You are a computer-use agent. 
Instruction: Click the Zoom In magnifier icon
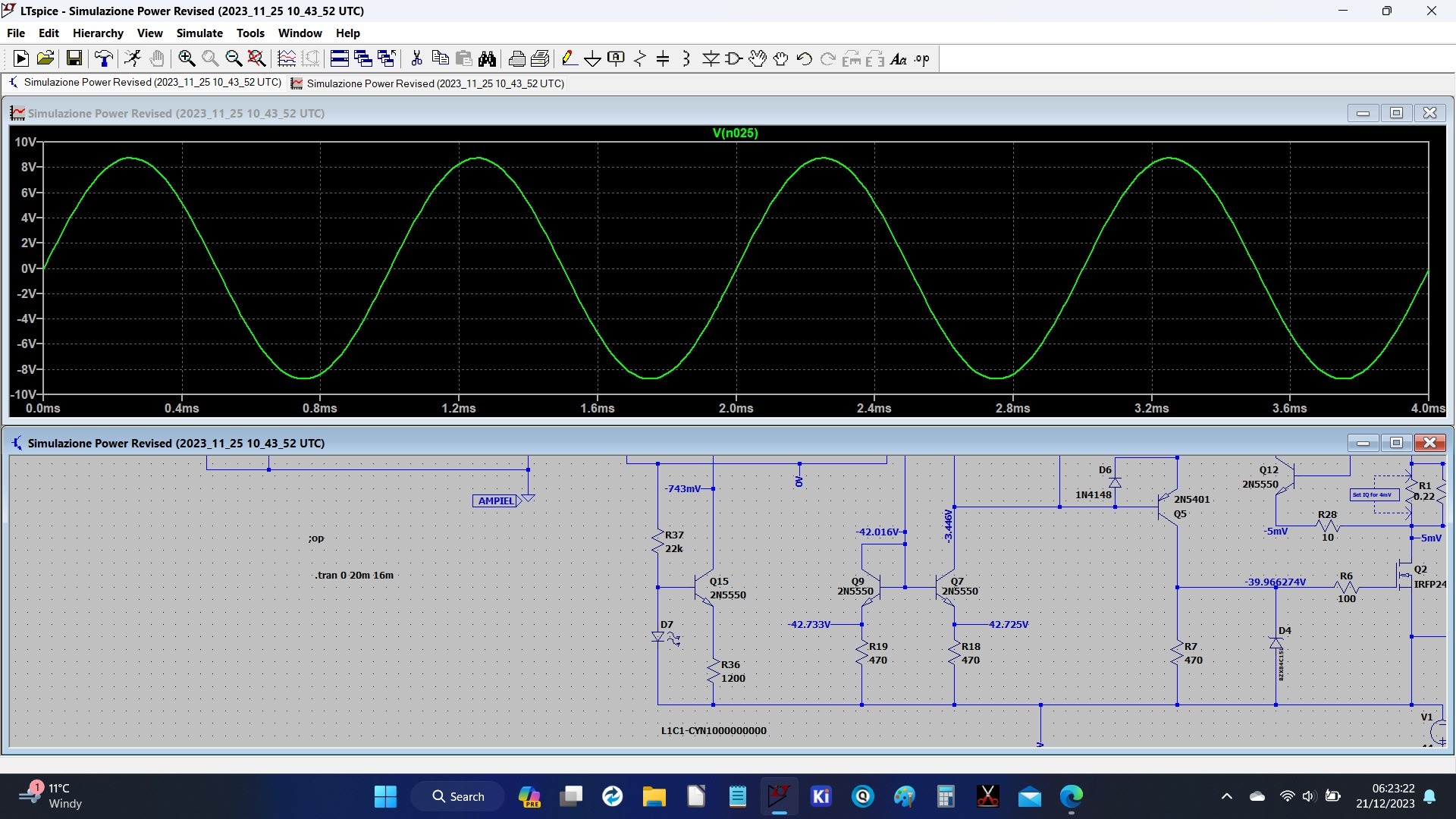click(187, 58)
